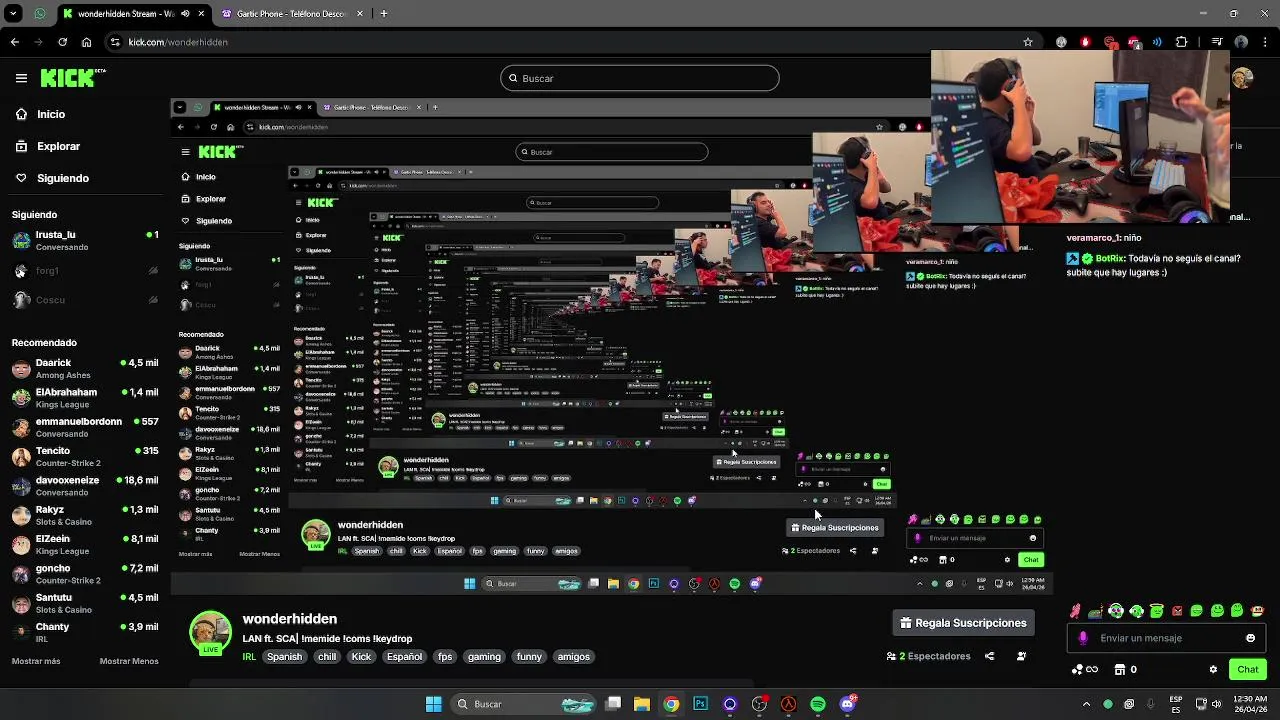This screenshot has width=1280, height=720.
Task: Click wonderhidden LIVE avatar on main page
Action: click(x=210, y=633)
